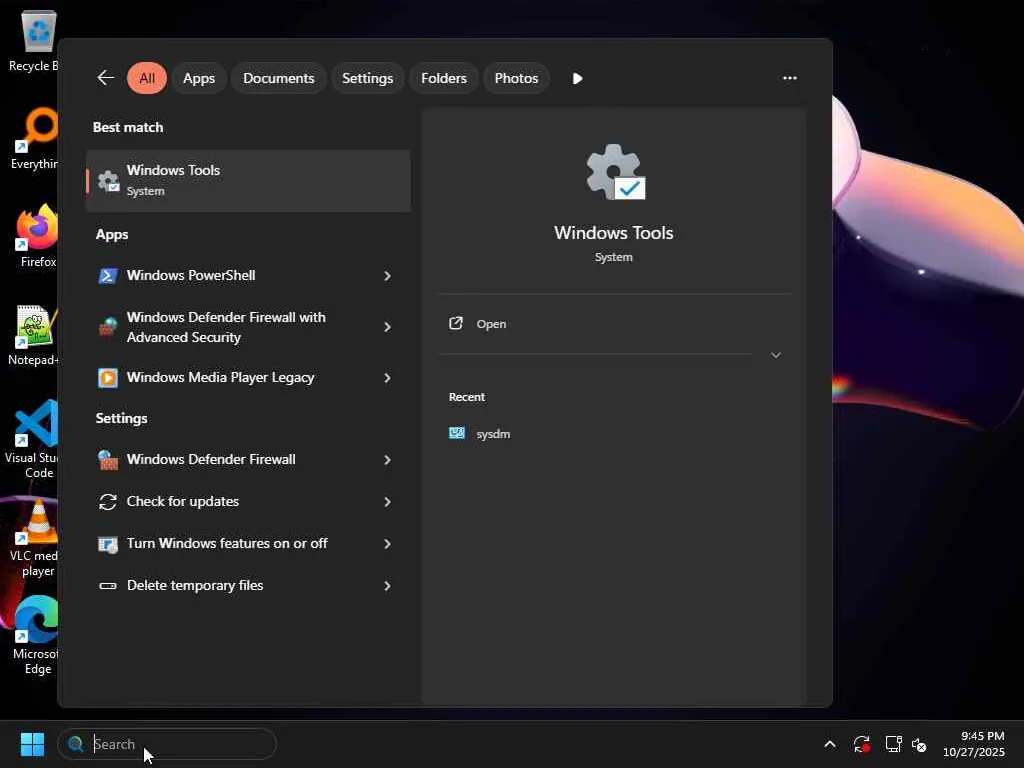Expand Windows Defender Firewall setting chevron
This screenshot has width=1024, height=768.
click(387, 460)
